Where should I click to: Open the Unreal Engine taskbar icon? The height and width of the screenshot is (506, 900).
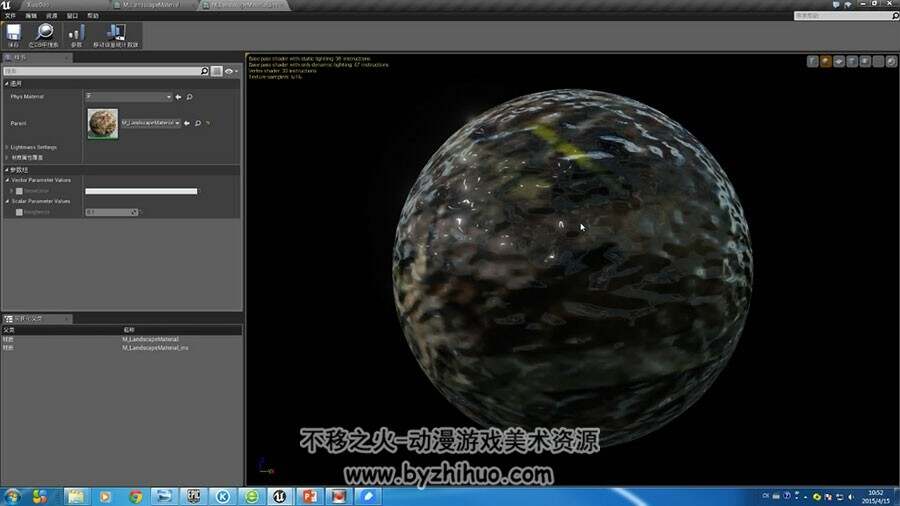point(280,496)
